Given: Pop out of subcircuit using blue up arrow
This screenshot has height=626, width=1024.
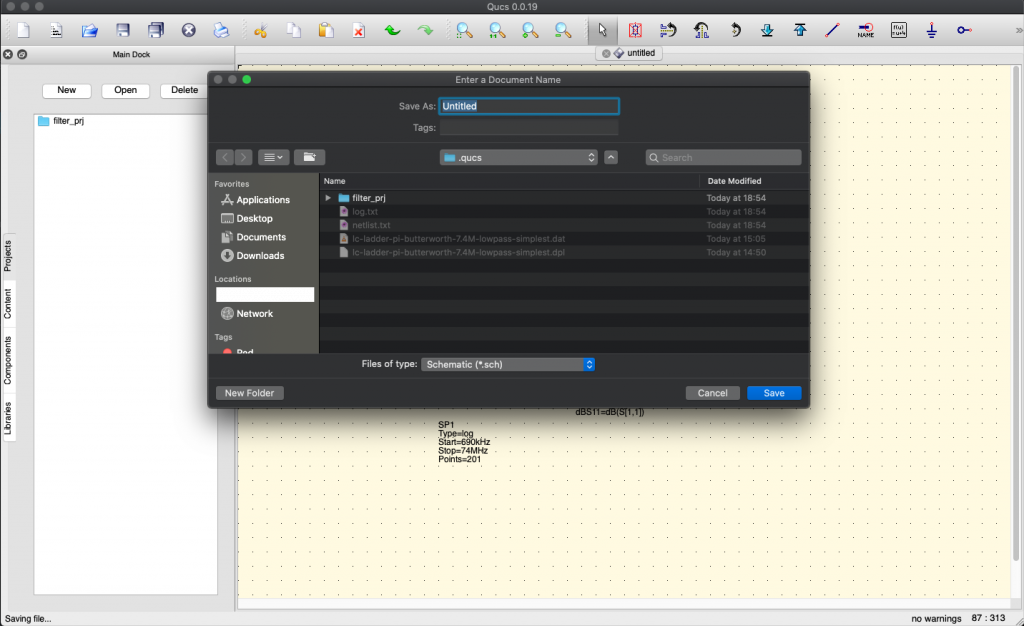Looking at the screenshot, I should [x=800, y=30].
